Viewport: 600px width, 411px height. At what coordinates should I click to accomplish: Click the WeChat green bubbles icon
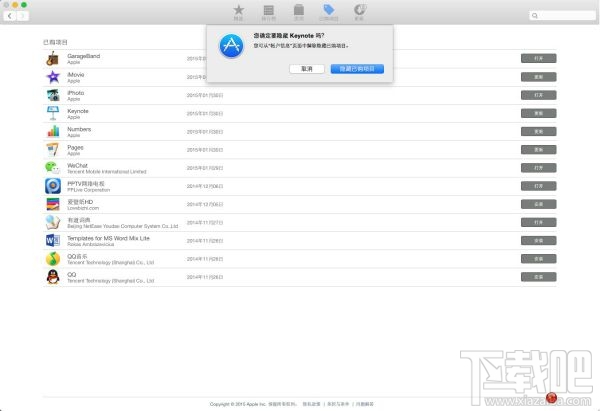click(53, 168)
